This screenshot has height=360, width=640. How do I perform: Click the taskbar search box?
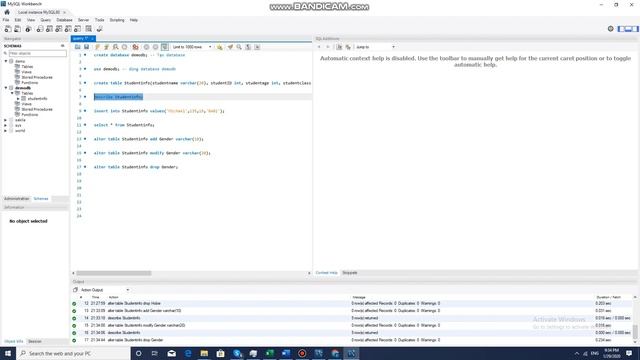73,353
